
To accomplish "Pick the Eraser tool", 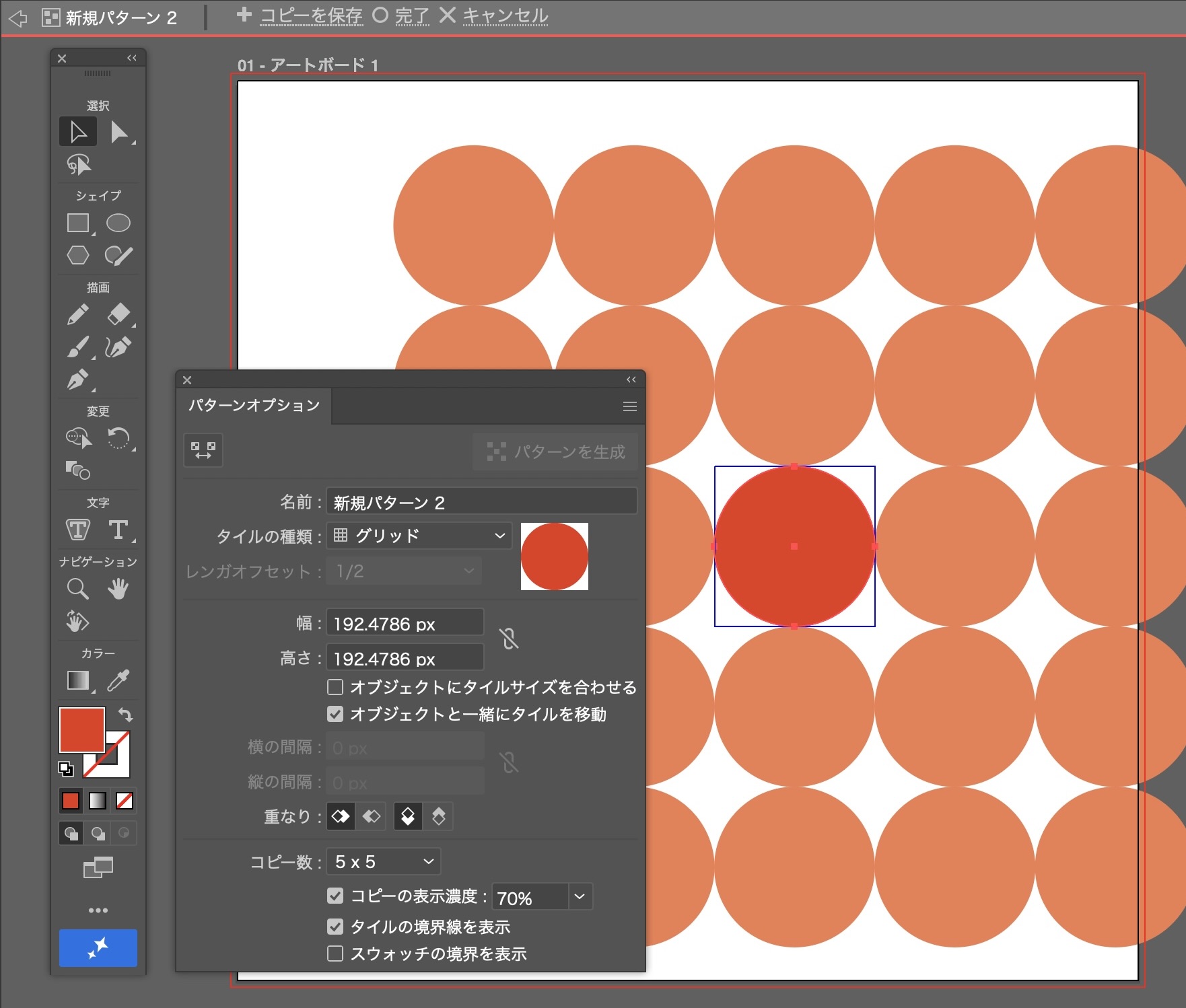I will click(x=118, y=314).
